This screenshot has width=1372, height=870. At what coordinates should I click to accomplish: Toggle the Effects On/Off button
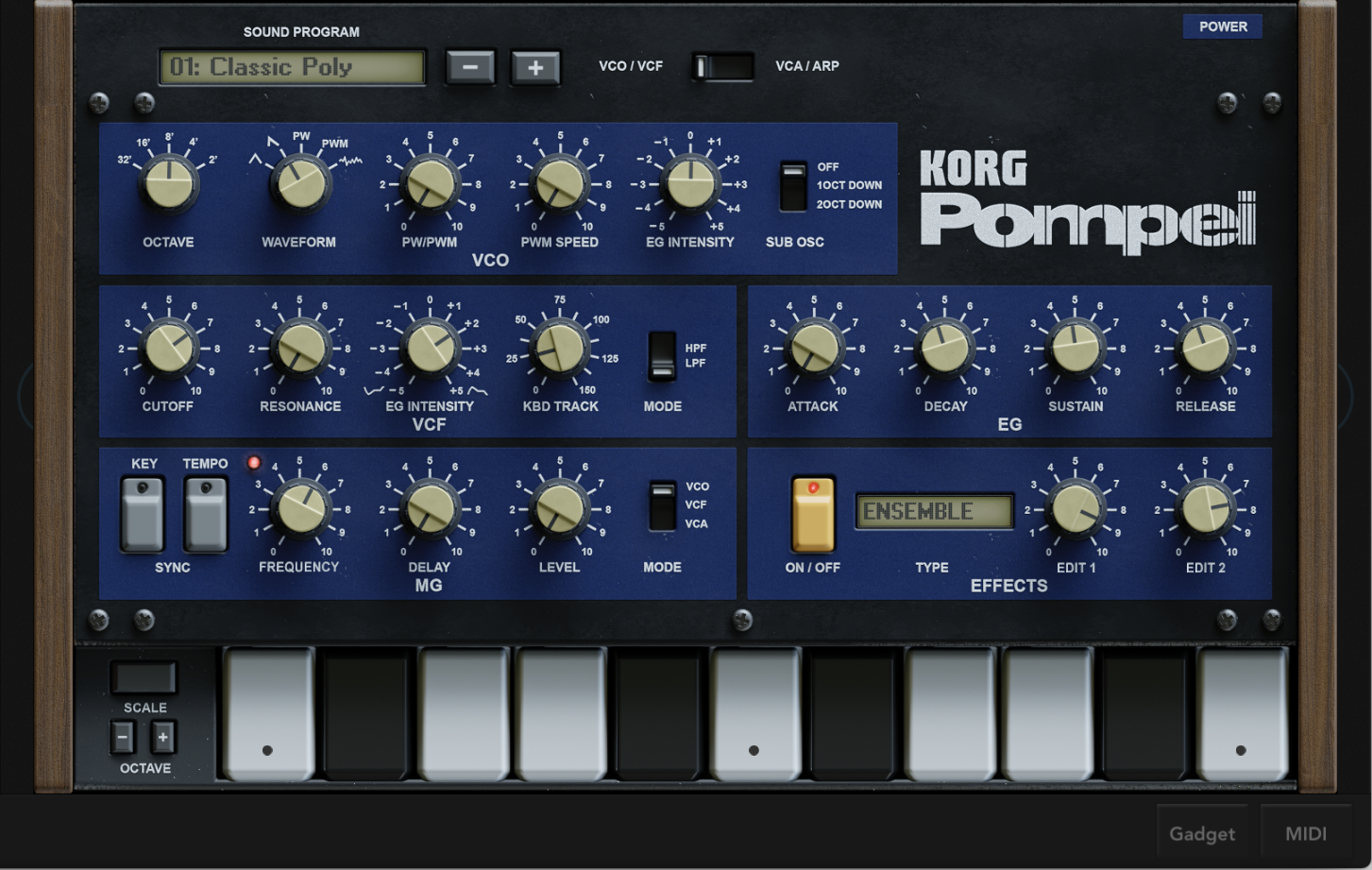point(813,514)
